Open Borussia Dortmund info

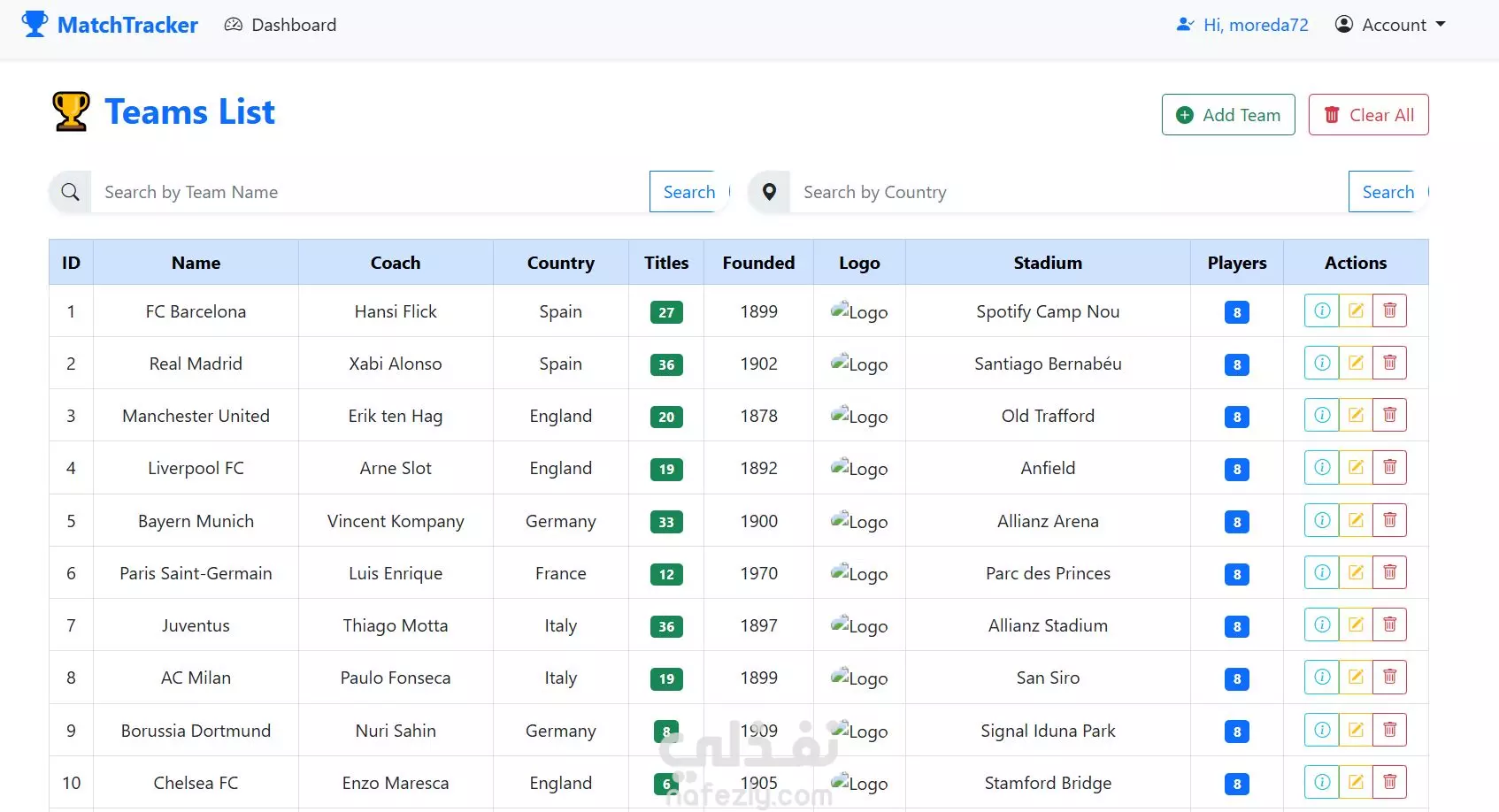1322,730
